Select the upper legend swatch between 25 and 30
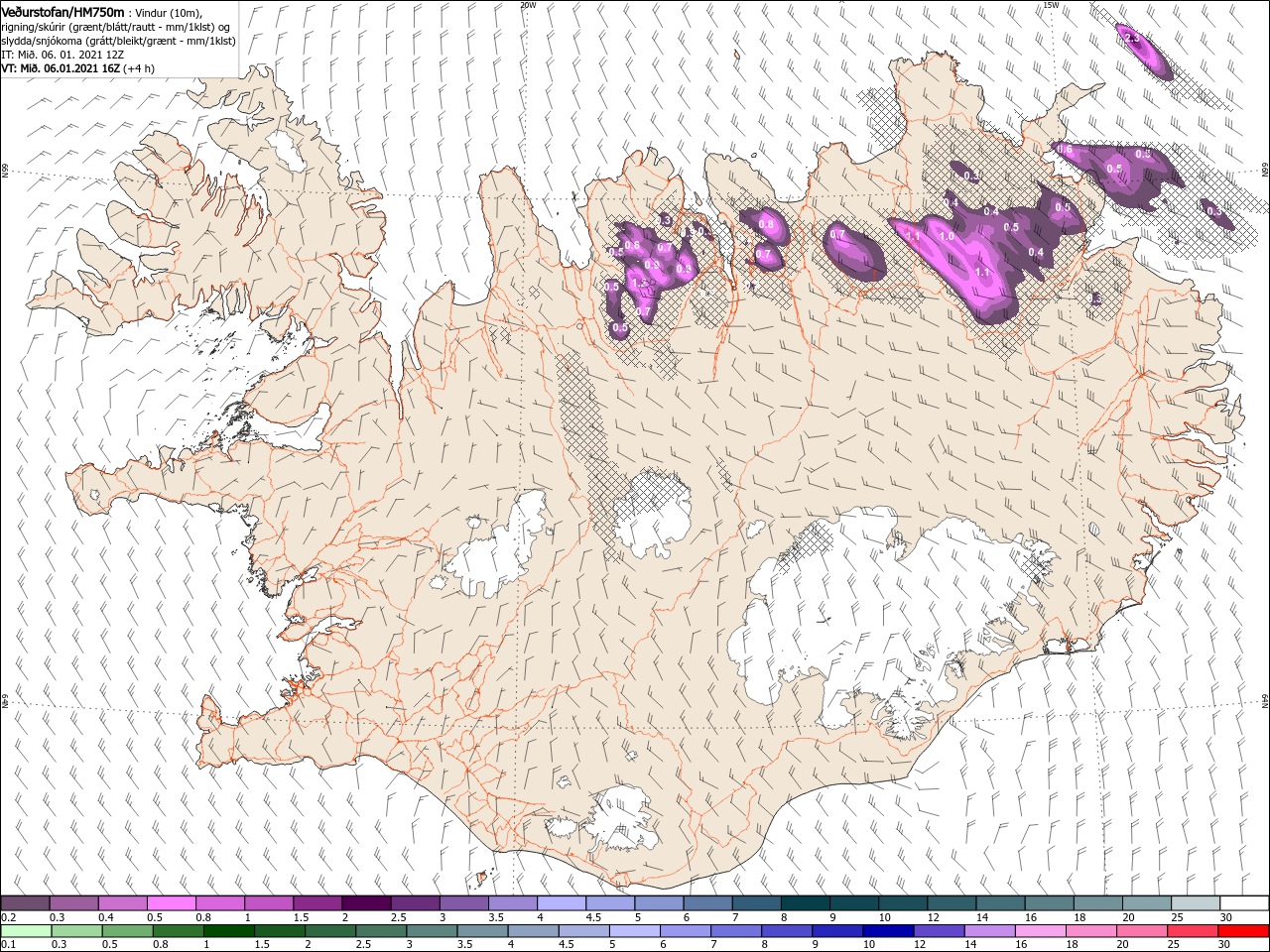Screen dimensions: 1270x952 (x=1194, y=903)
